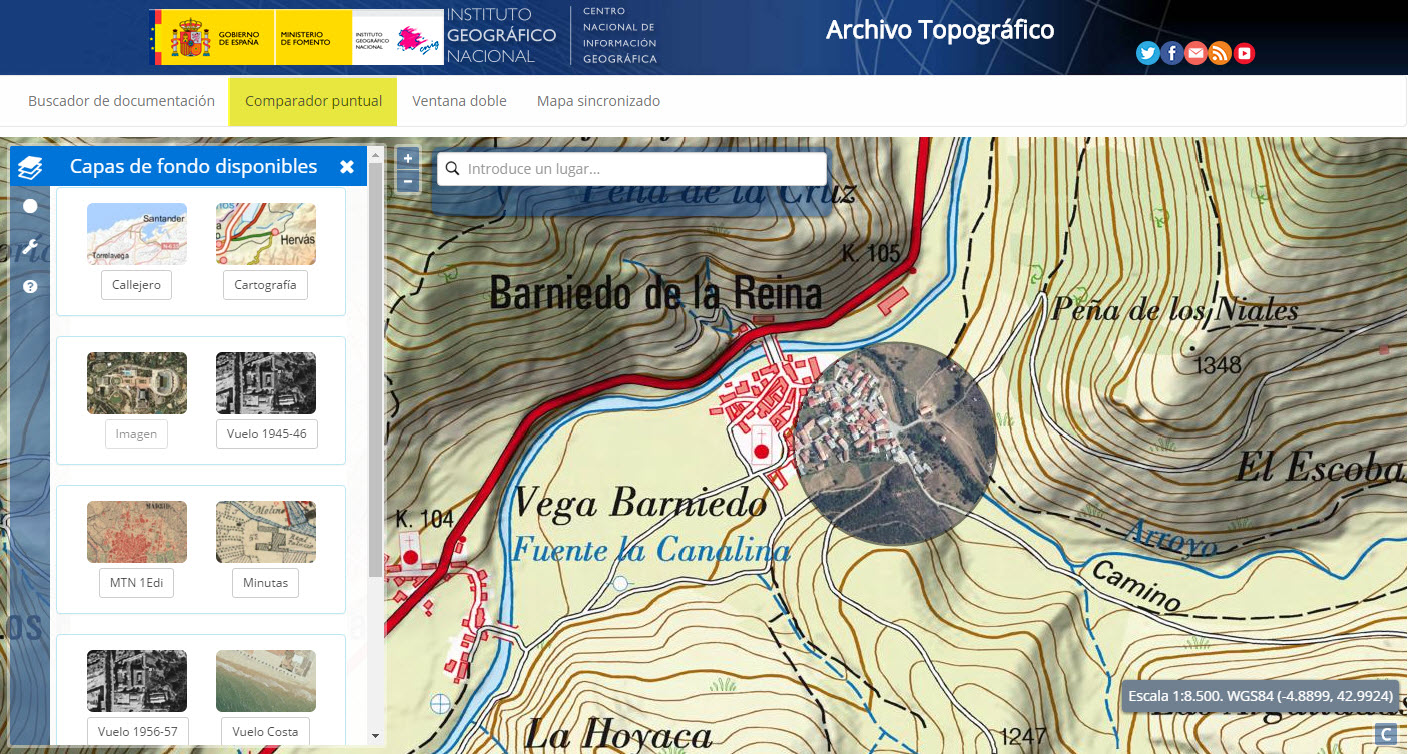The width and height of the screenshot is (1408, 754).
Task: Open Buscador de documentación
Action: coord(121,100)
